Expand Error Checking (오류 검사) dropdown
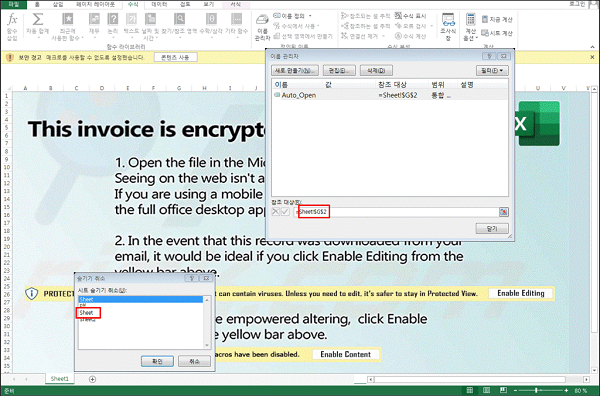Viewport: 600px width, 396px height. coord(431,26)
